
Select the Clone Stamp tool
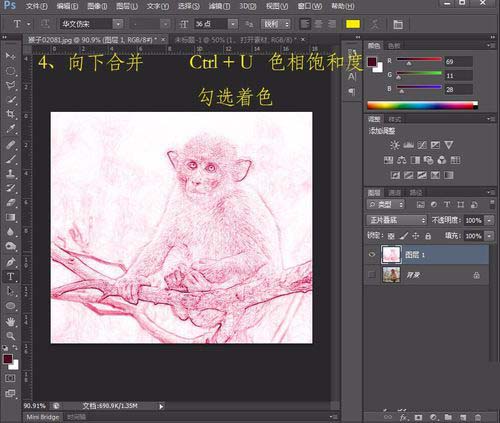[10, 174]
